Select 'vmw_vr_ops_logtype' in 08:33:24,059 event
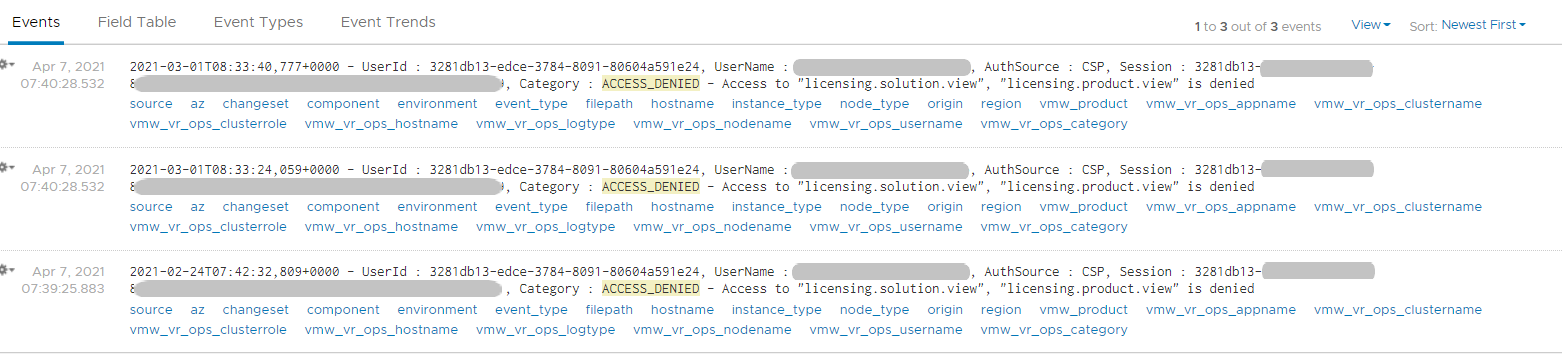 545,227
